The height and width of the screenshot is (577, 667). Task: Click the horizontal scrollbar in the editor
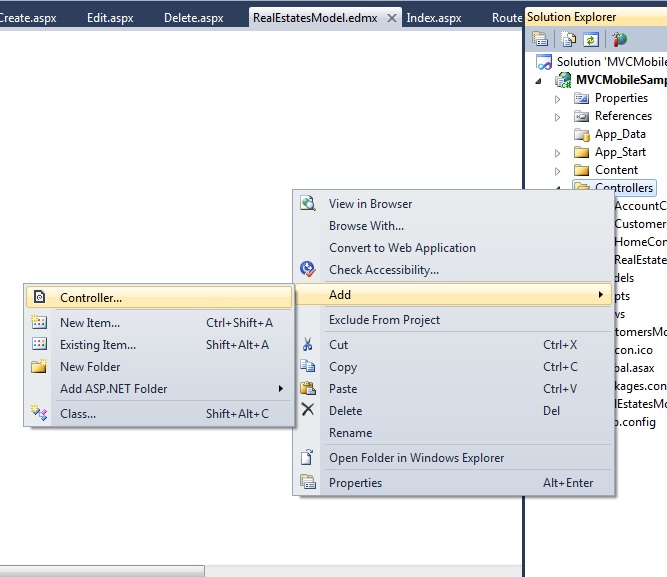coord(102,571)
